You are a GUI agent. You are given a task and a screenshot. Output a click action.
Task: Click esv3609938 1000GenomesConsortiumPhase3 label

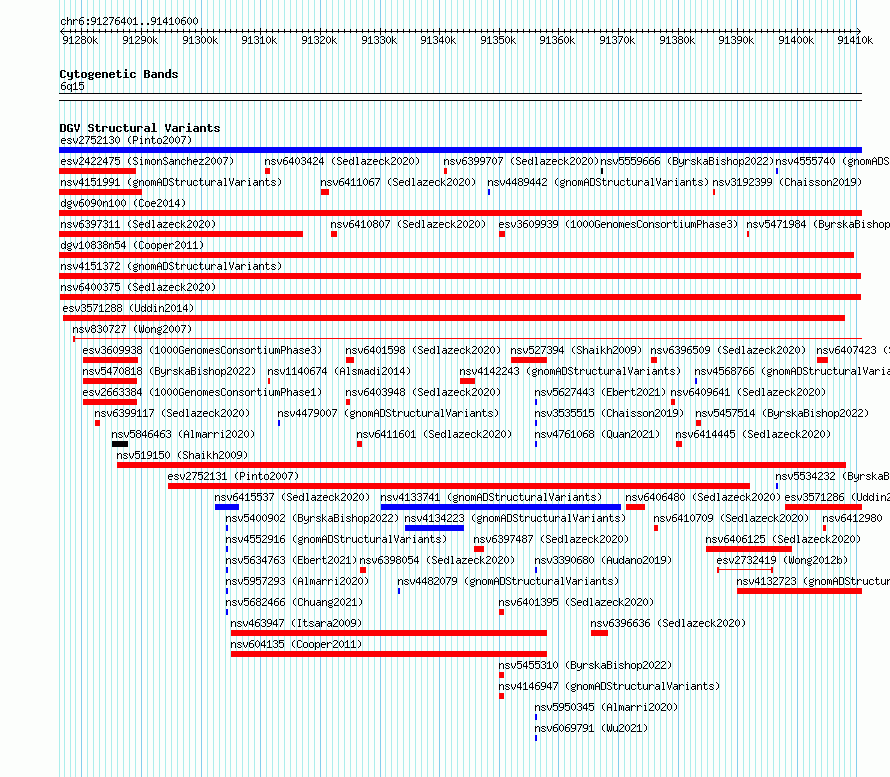(202, 350)
